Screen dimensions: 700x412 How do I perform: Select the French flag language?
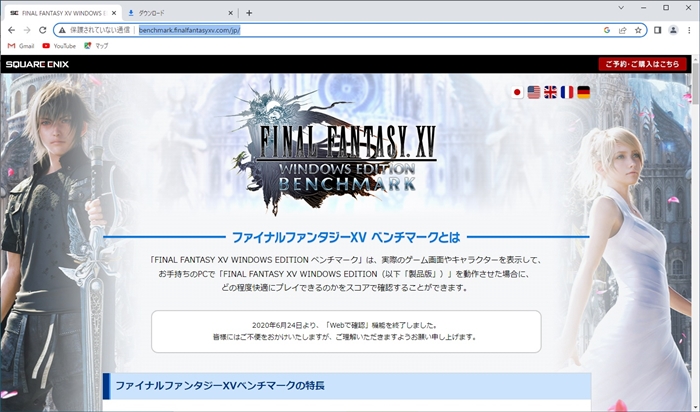(567, 92)
